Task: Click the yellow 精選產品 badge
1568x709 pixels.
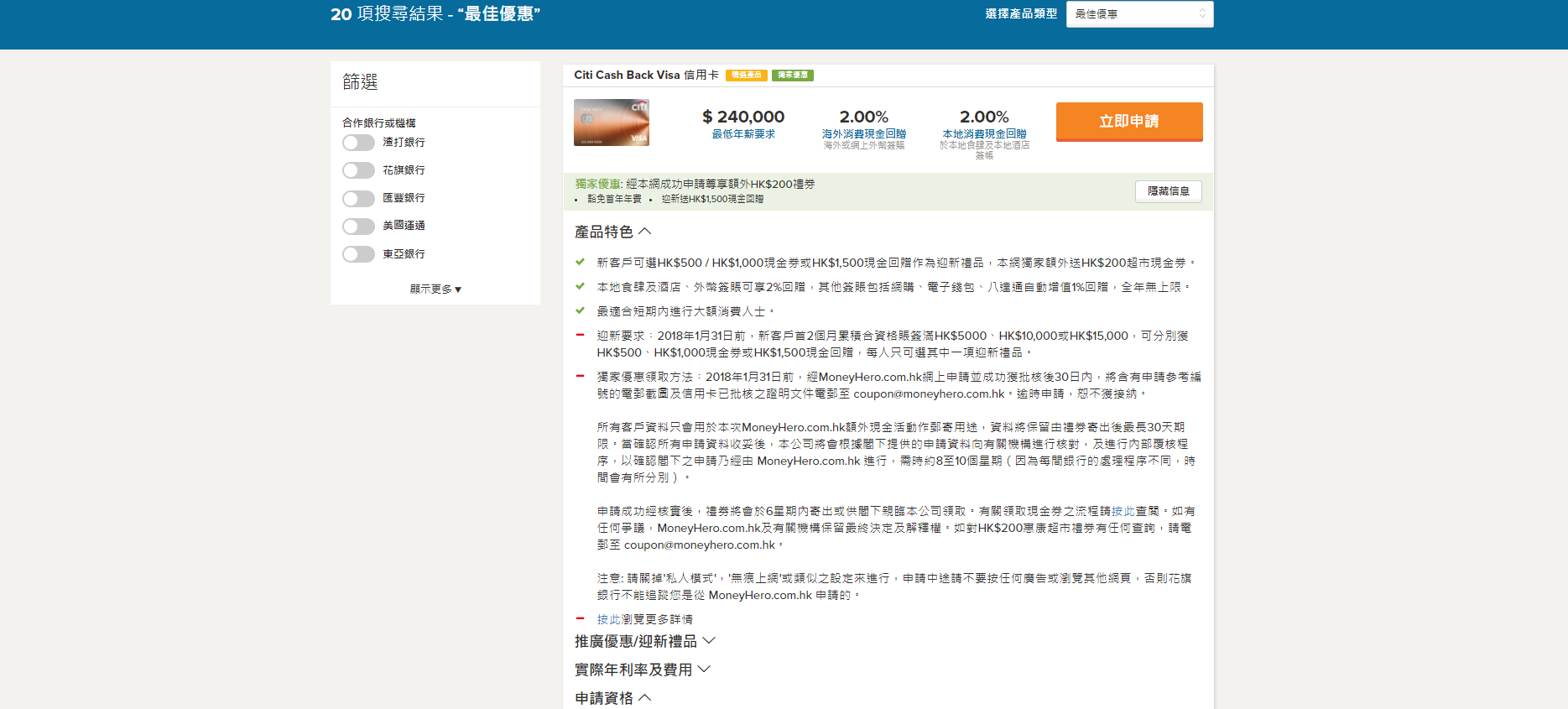Action: click(746, 76)
